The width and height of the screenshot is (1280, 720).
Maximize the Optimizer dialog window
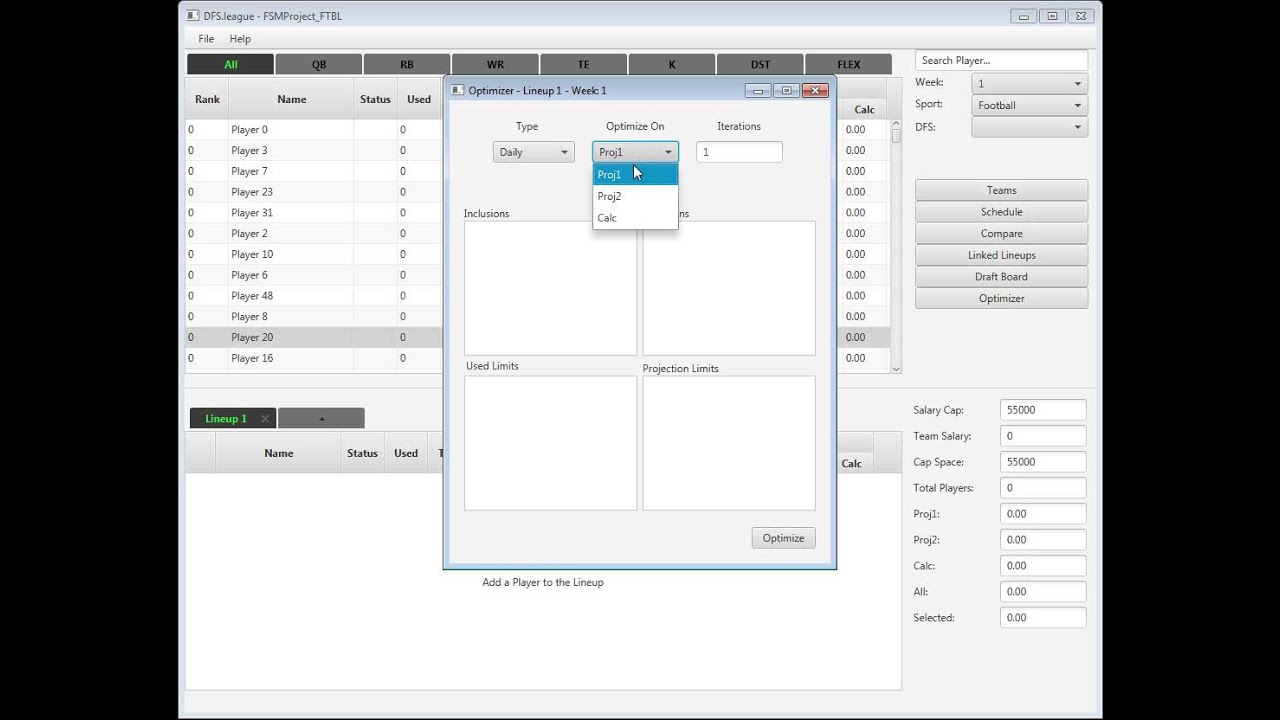786,90
